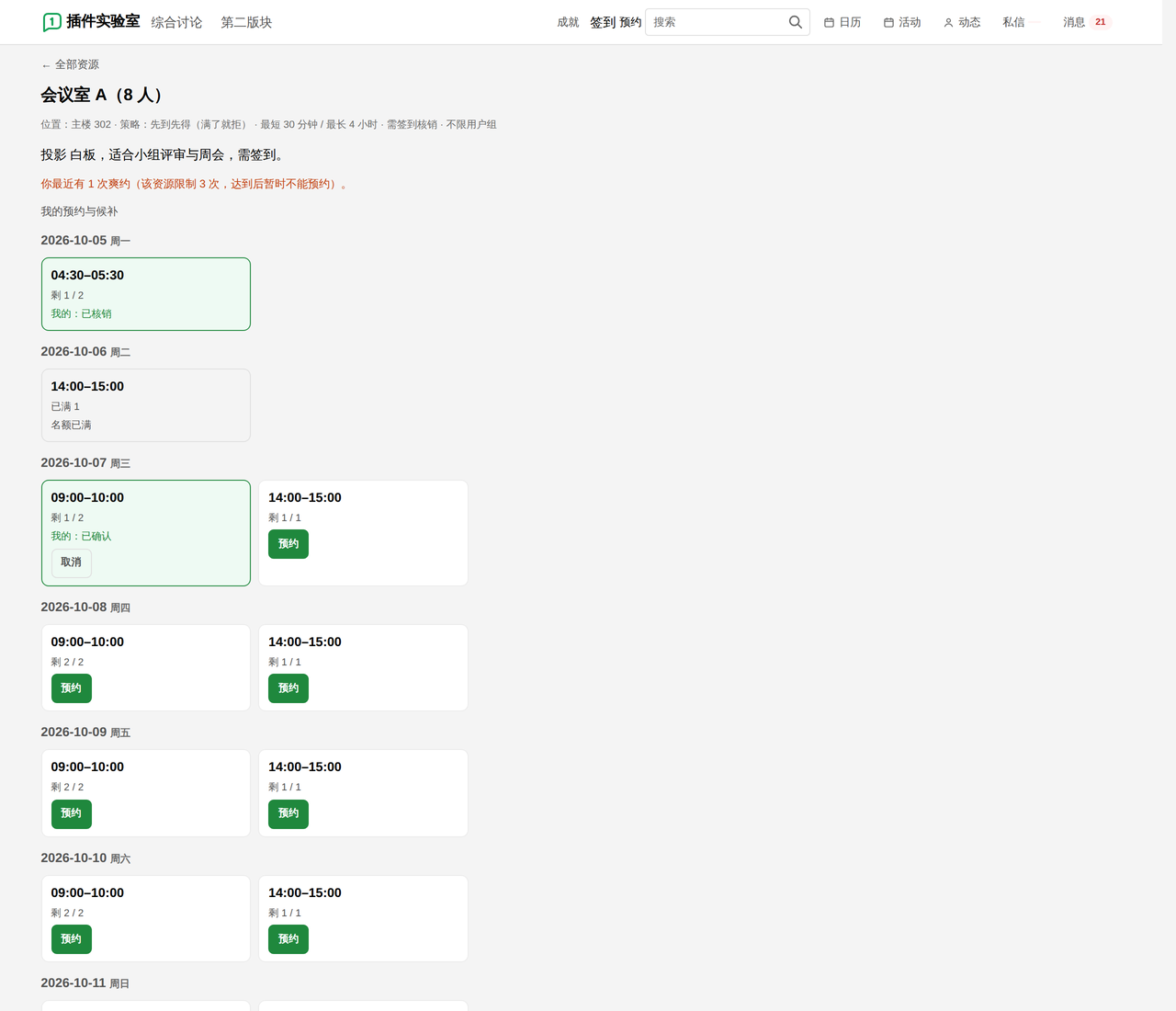Book the 2026-10-09 09:00–10:00 slot
This screenshot has width=1176, height=1011.
(x=71, y=813)
